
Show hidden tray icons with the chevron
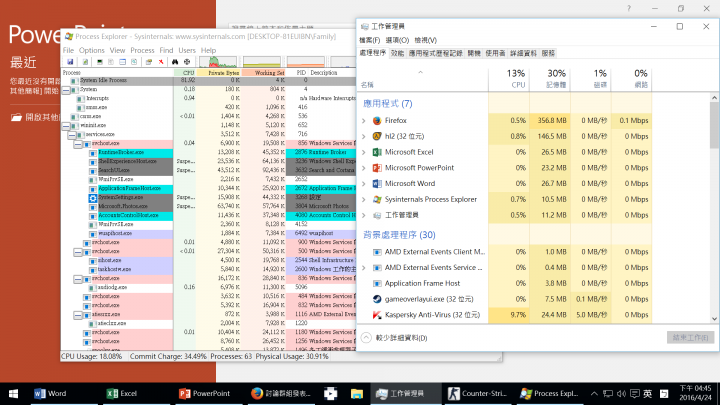pyautogui.click(x=594, y=394)
